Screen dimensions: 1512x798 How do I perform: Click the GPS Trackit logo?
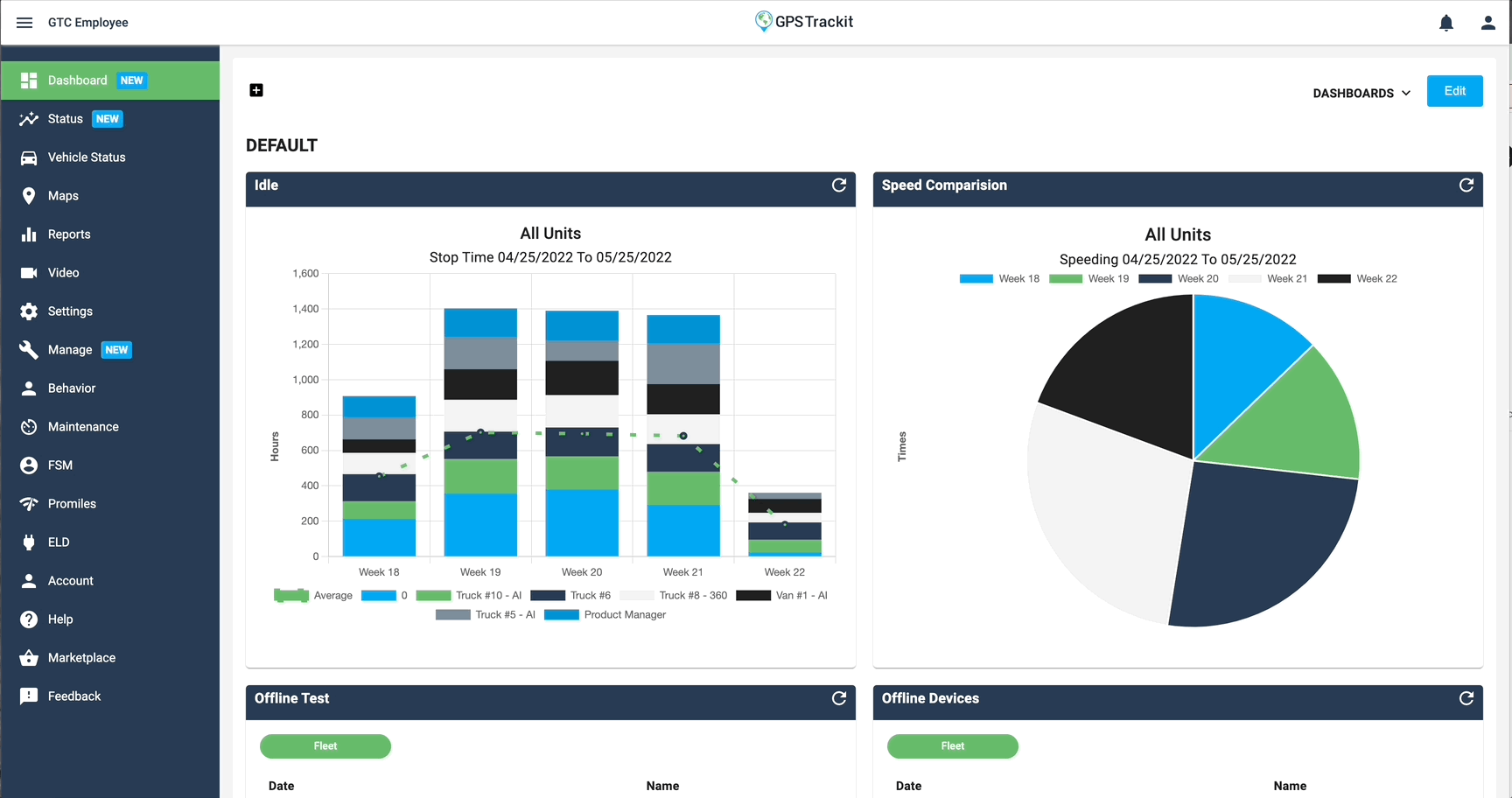tap(804, 22)
